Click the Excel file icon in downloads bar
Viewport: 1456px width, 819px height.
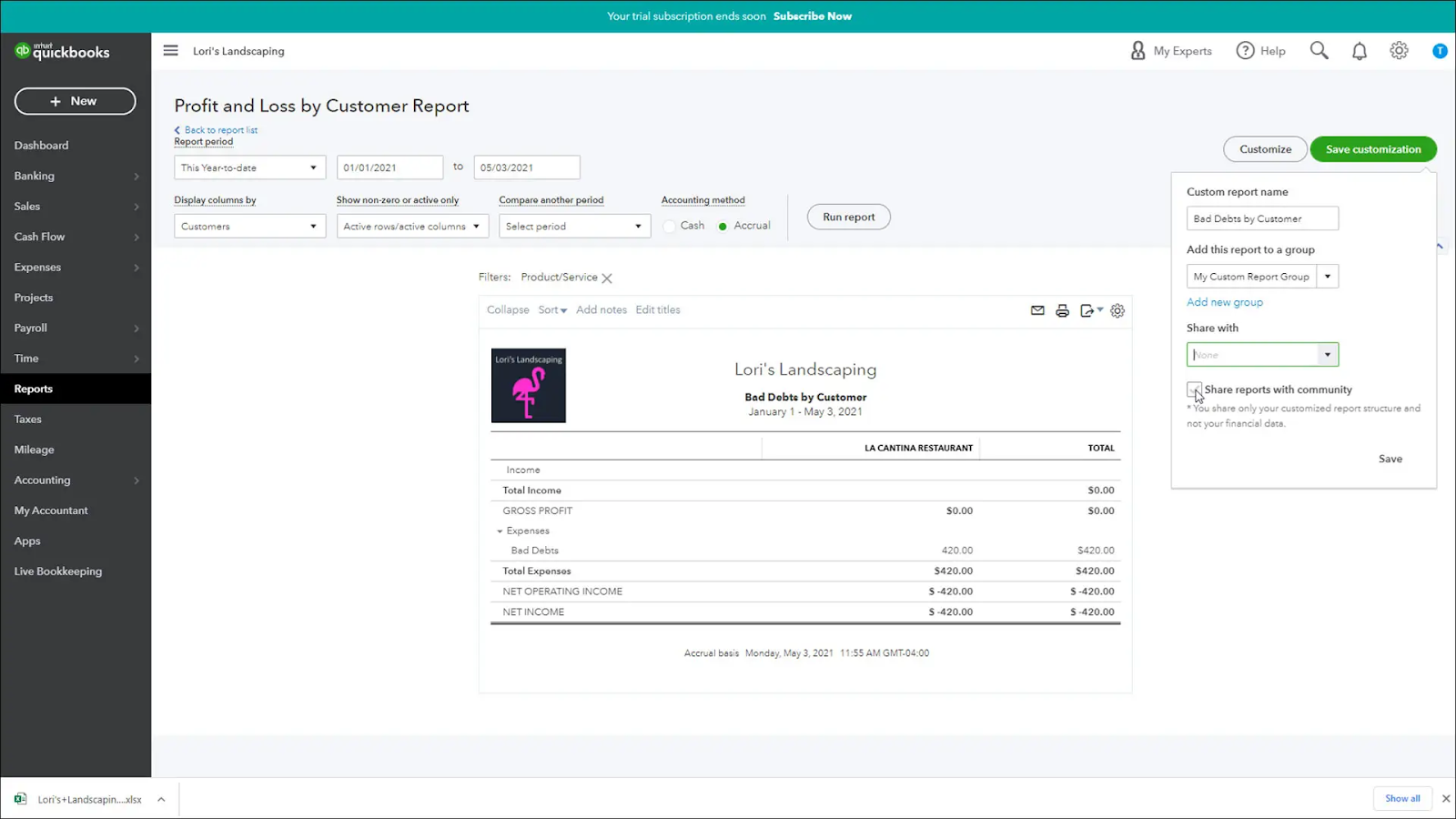[20, 799]
